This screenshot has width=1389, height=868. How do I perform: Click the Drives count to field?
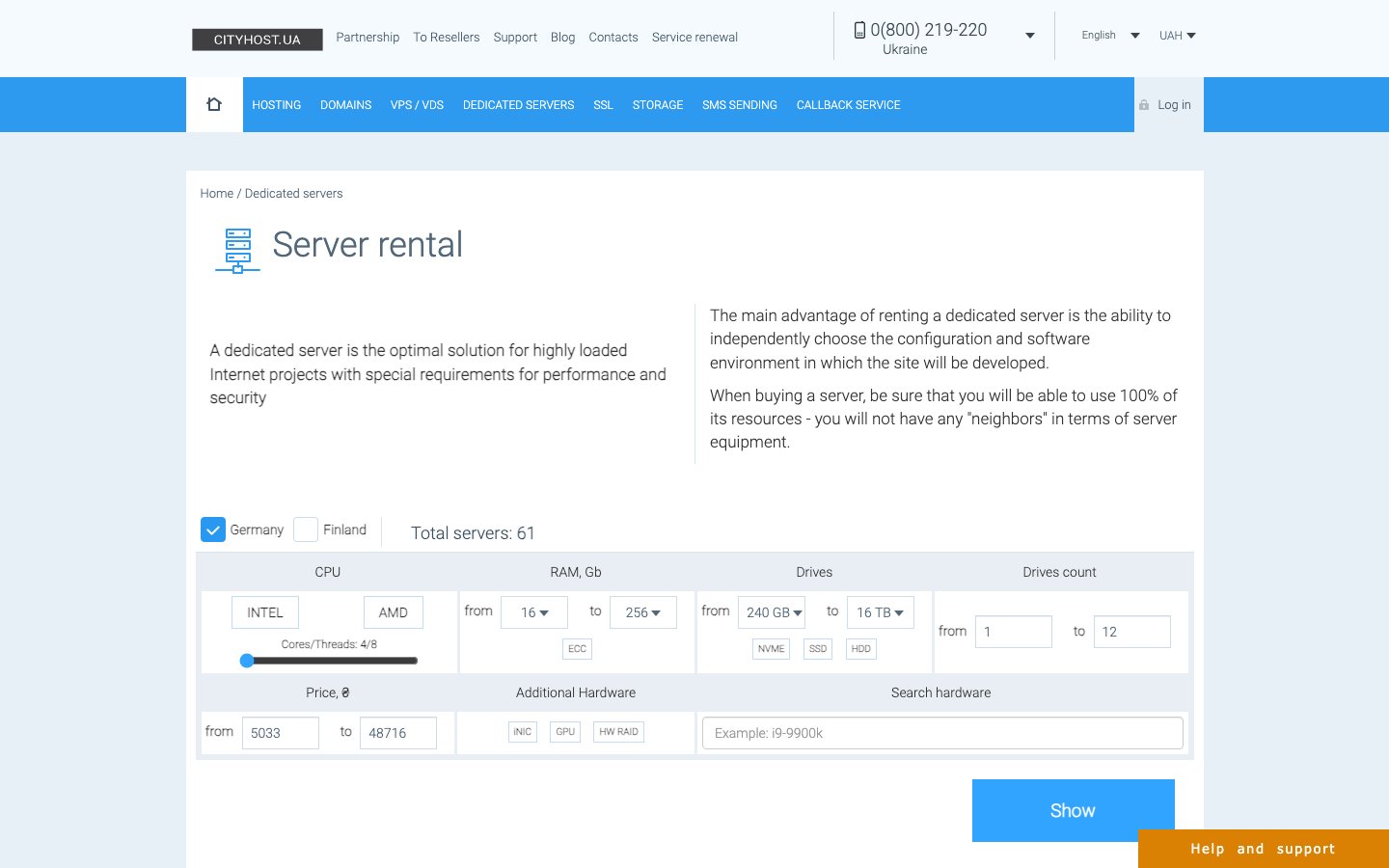[1132, 632]
